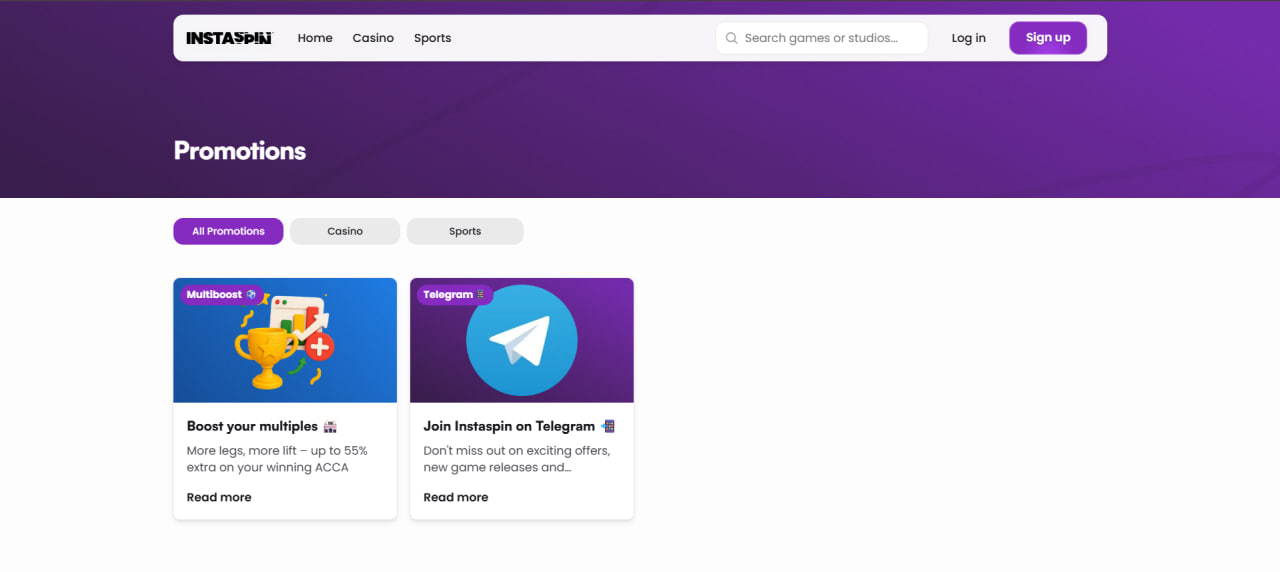Open Read more under the Telegram promotion
This screenshot has height=572, width=1280.
coord(456,497)
